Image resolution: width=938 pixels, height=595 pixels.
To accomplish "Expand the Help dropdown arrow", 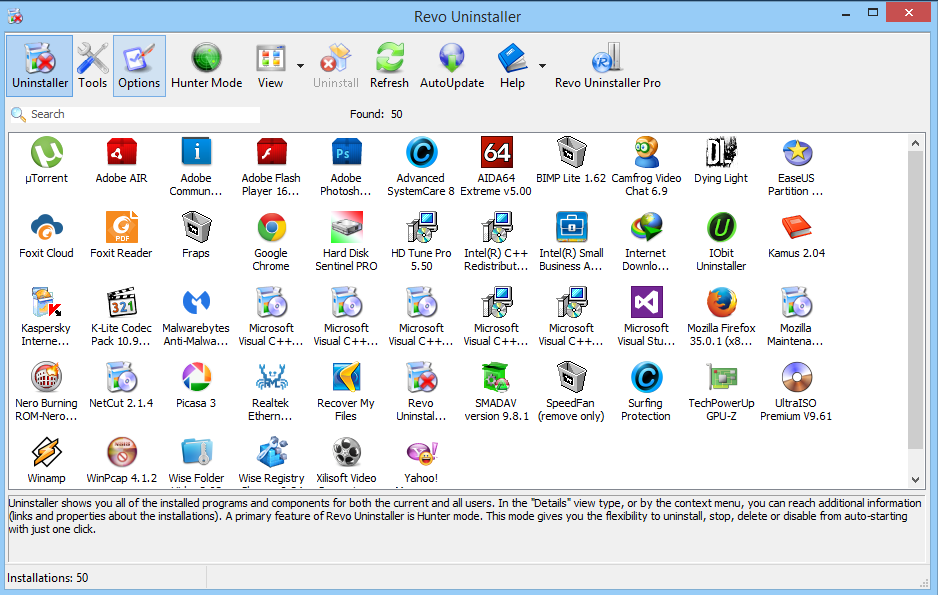I will tap(542, 66).
